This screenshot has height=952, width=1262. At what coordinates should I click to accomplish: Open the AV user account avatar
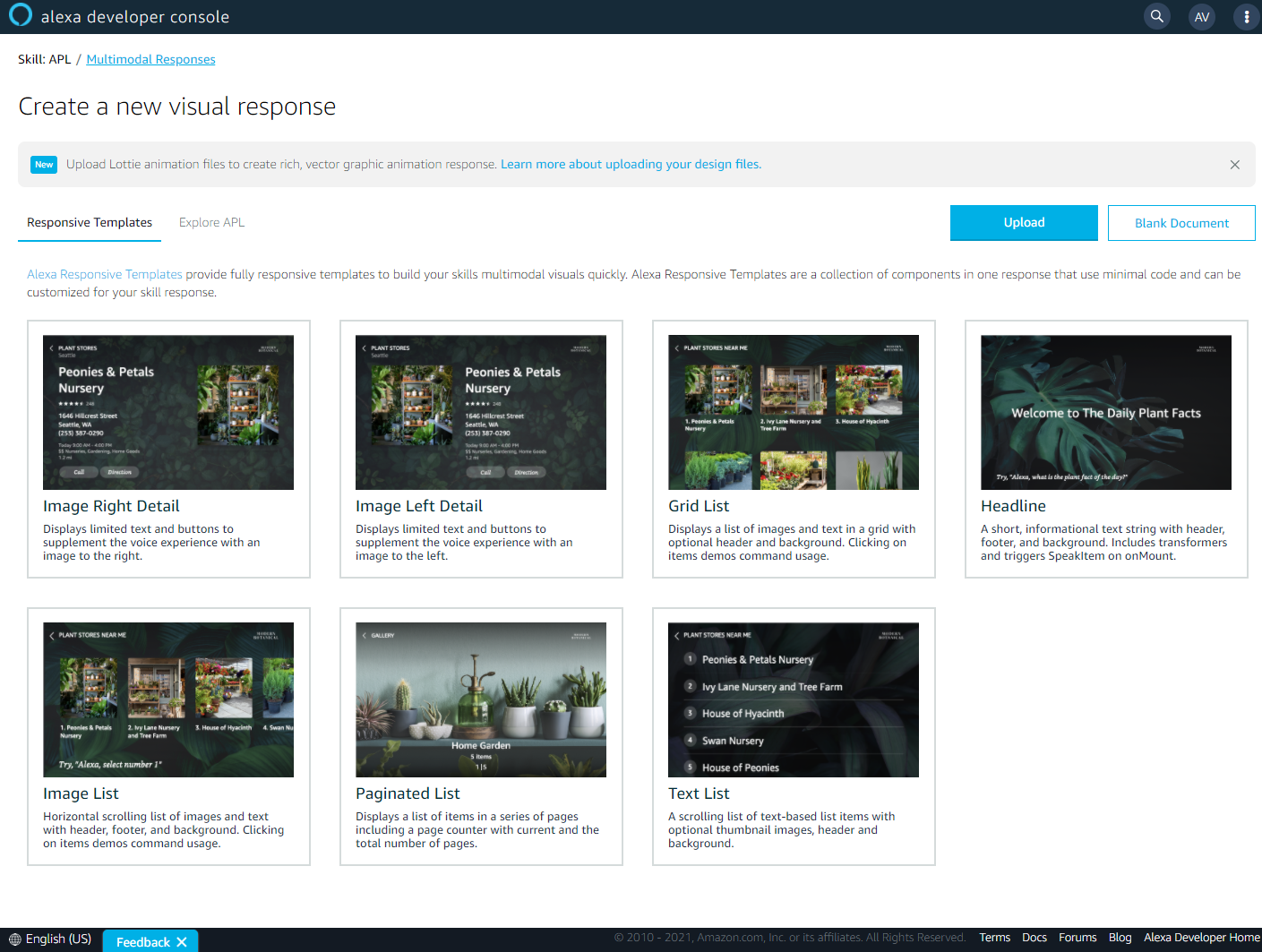pyautogui.click(x=1202, y=17)
